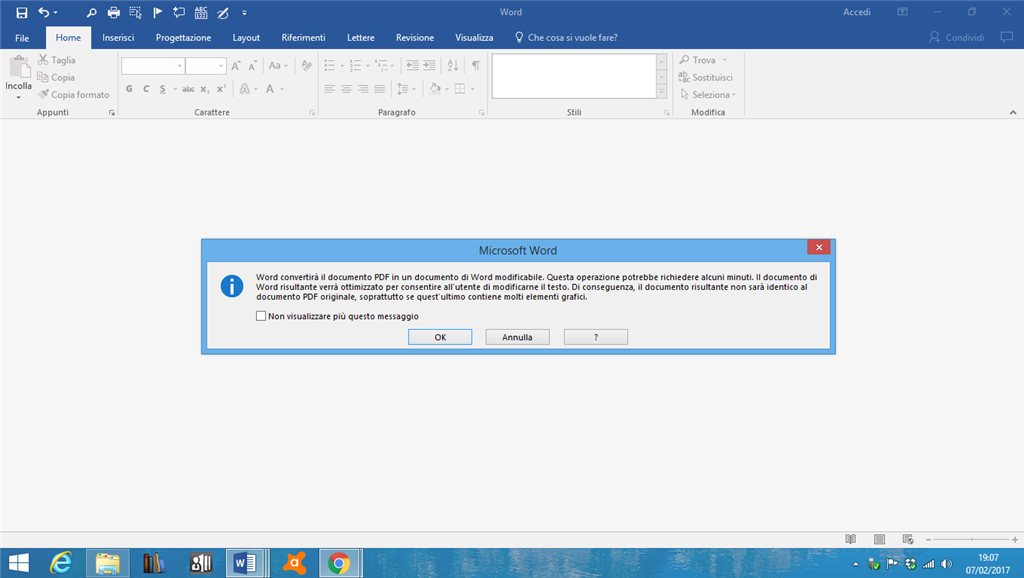Click the magnifier search icon in title bar
The height and width of the screenshot is (578, 1024).
pyautogui.click(x=91, y=12)
